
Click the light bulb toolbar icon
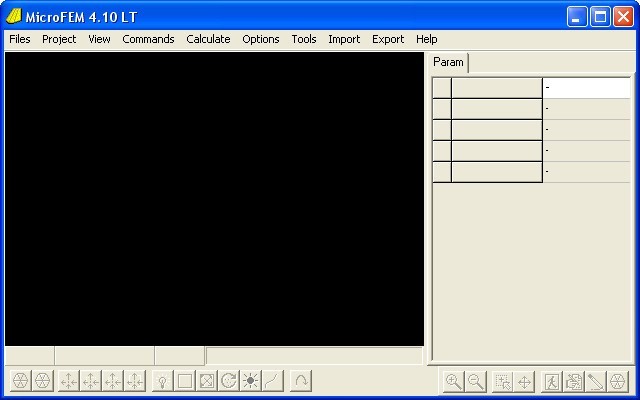point(163,381)
